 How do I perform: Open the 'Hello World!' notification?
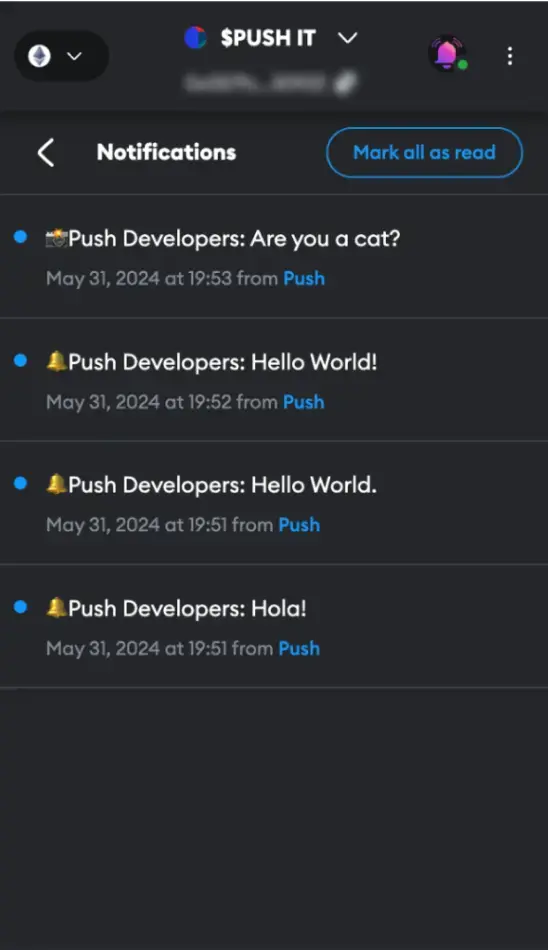tap(274, 379)
